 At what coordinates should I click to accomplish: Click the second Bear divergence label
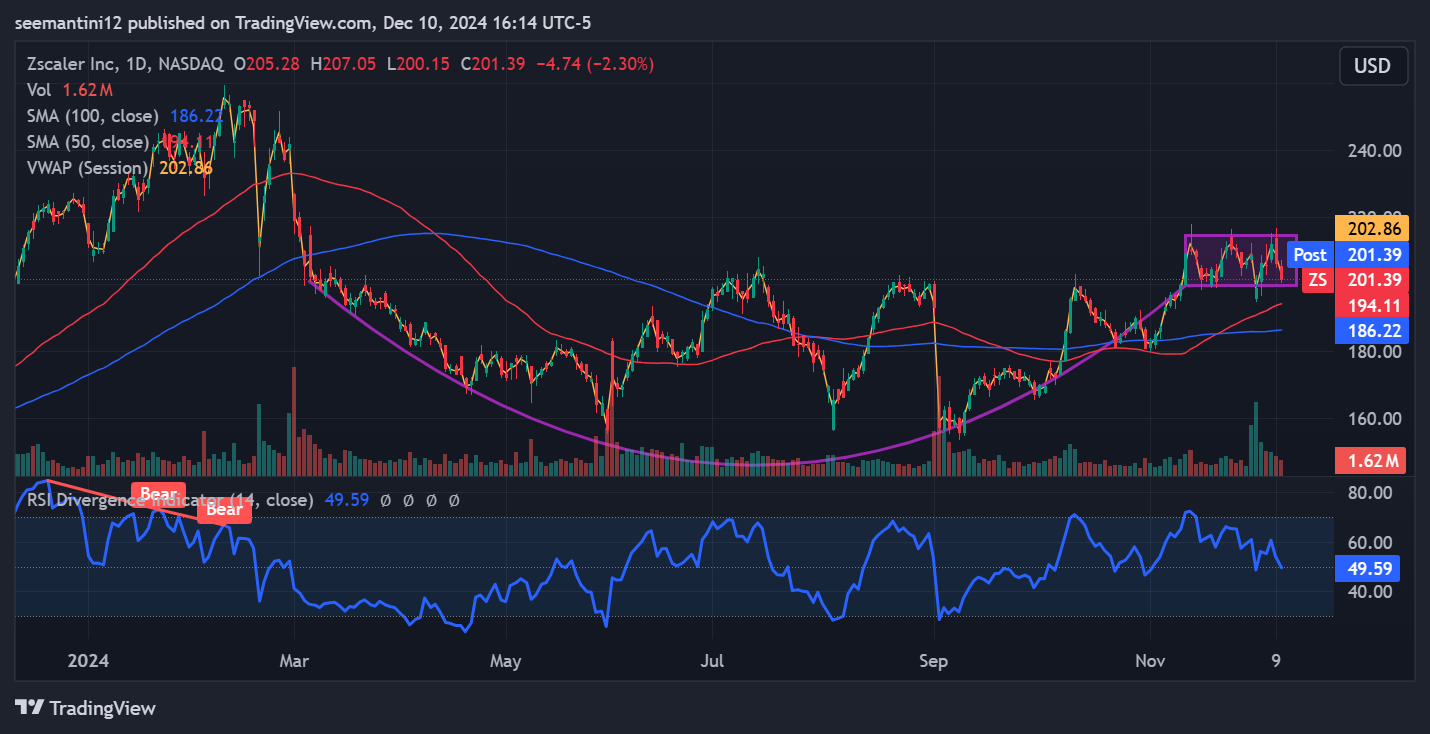[224, 510]
